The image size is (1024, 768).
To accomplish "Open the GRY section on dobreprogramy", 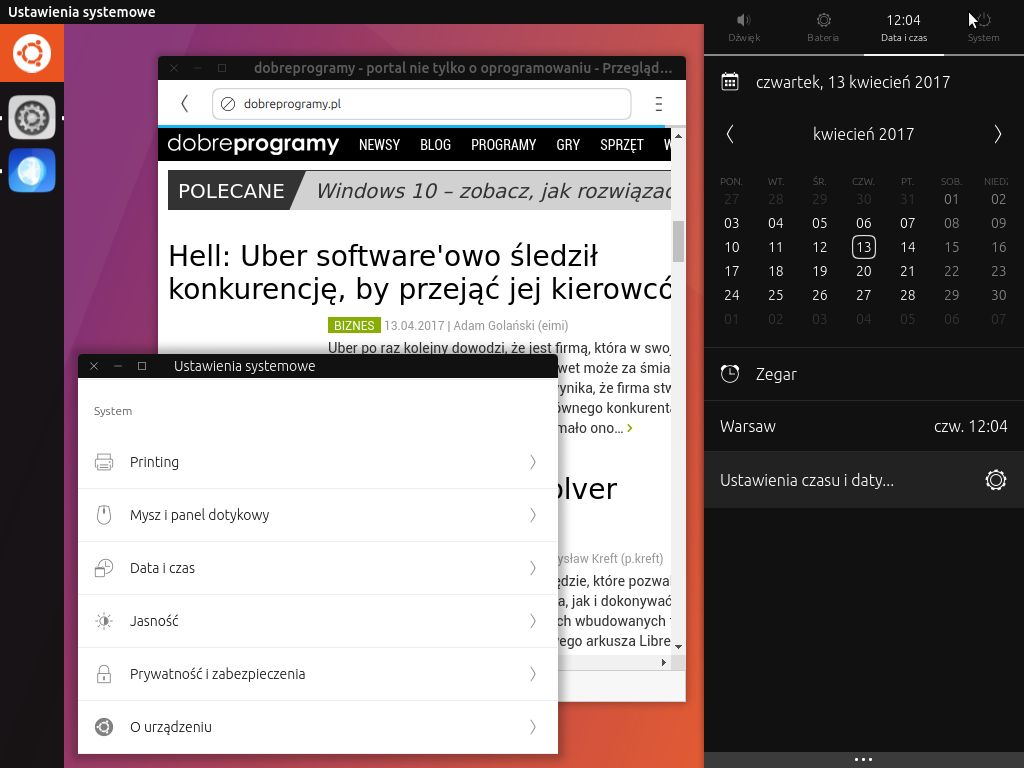I will (x=568, y=144).
